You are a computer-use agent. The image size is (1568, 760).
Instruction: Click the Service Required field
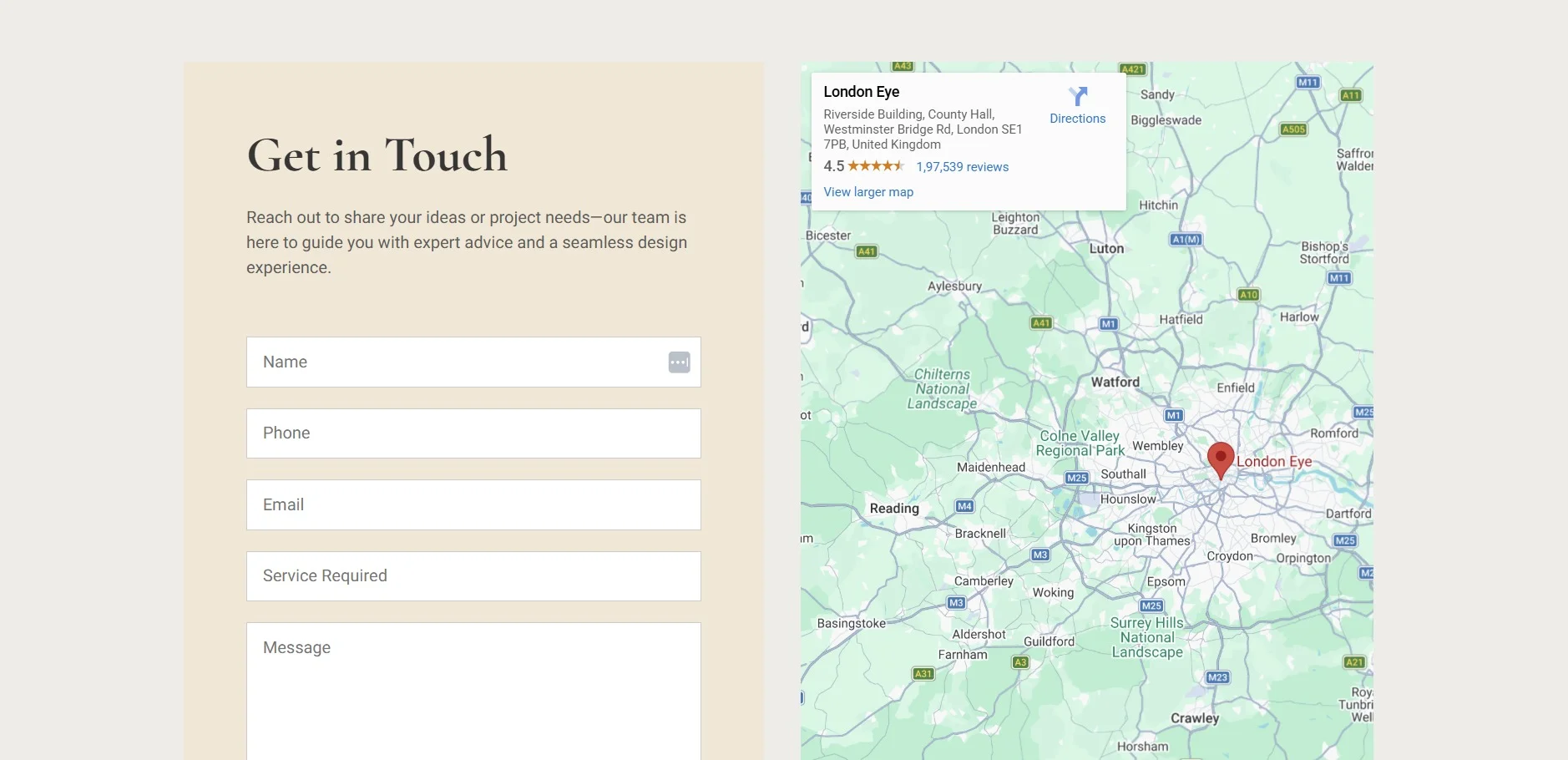[473, 576]
